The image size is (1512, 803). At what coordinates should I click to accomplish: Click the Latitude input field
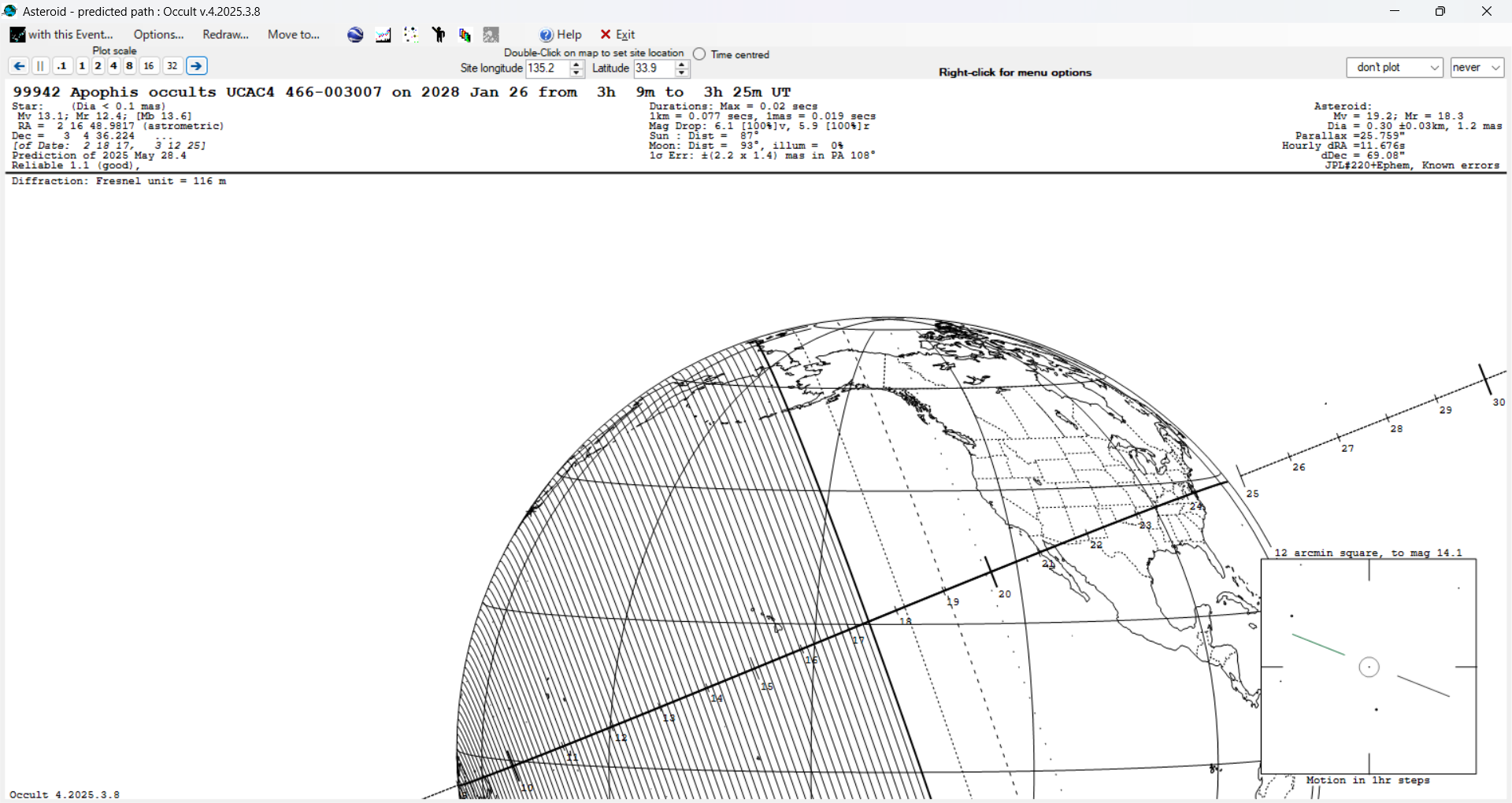[x=654, y=68]
